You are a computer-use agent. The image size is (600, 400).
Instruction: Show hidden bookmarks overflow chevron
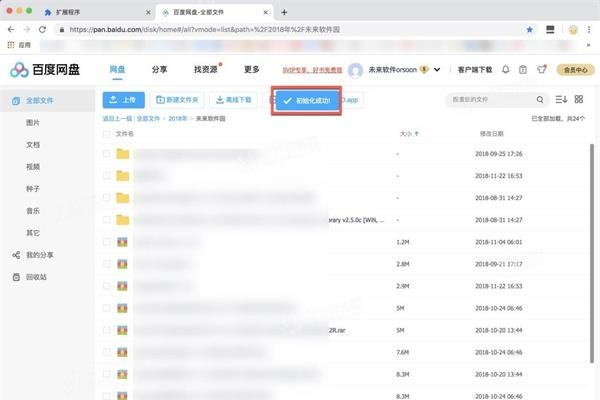coord(589,45)
